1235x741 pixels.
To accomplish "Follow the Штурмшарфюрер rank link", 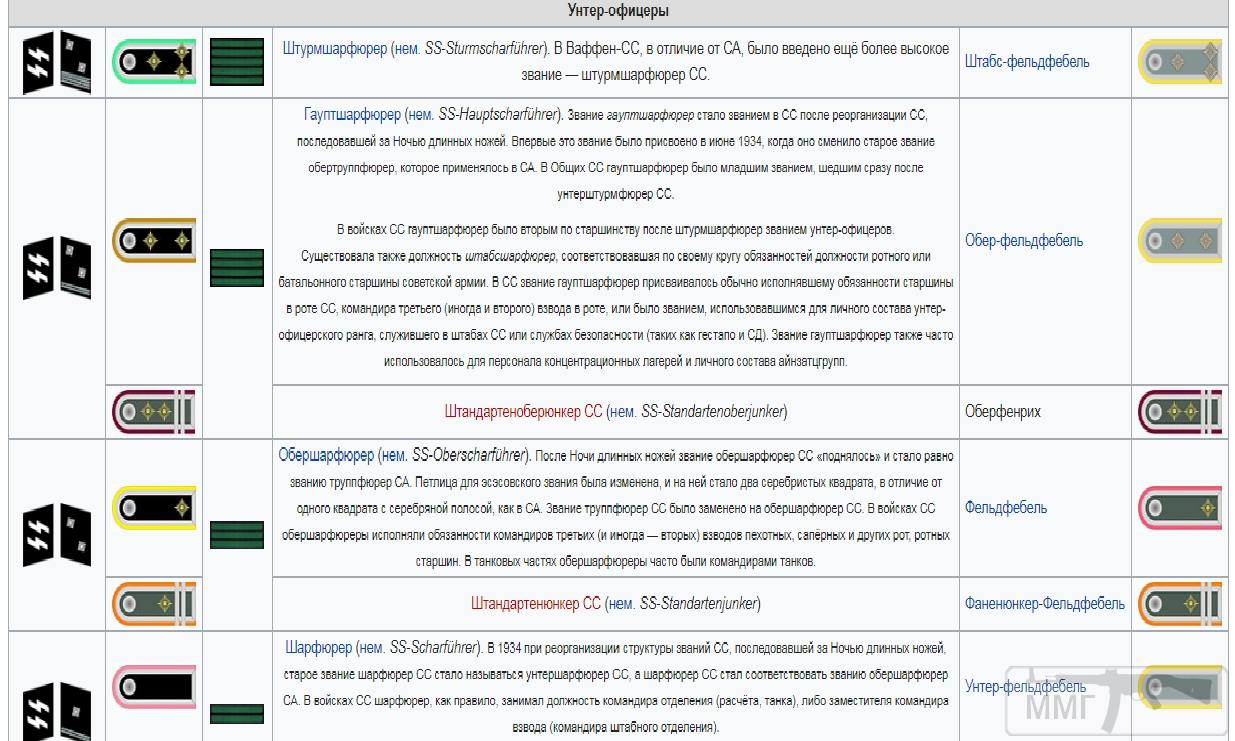I will pos(335,48).
